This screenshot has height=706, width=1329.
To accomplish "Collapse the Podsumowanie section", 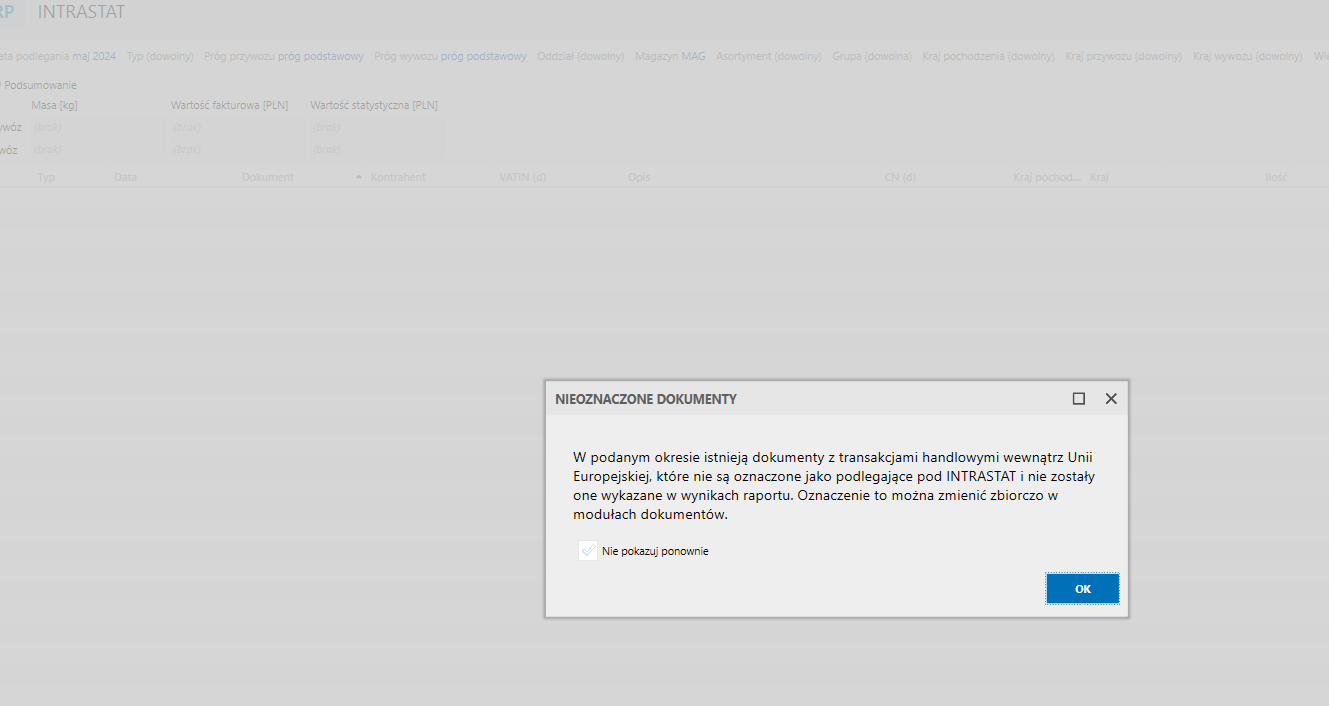I will [40, 85].
